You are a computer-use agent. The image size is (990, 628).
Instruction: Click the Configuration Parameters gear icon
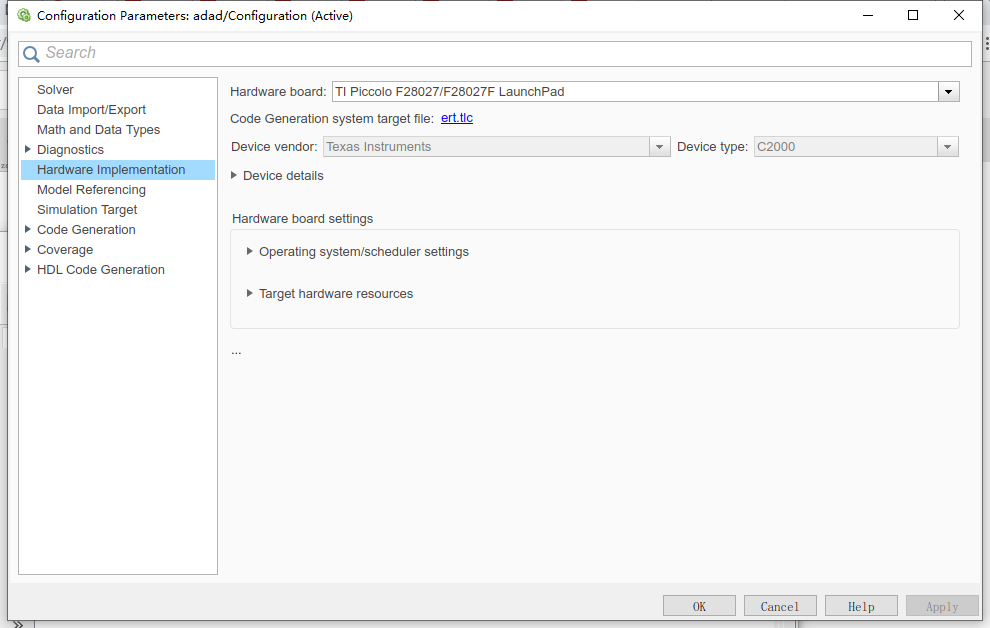point(24,15)
